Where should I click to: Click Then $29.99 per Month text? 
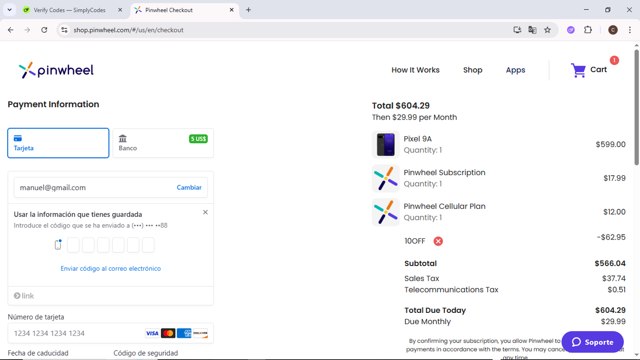click(414, 118)
